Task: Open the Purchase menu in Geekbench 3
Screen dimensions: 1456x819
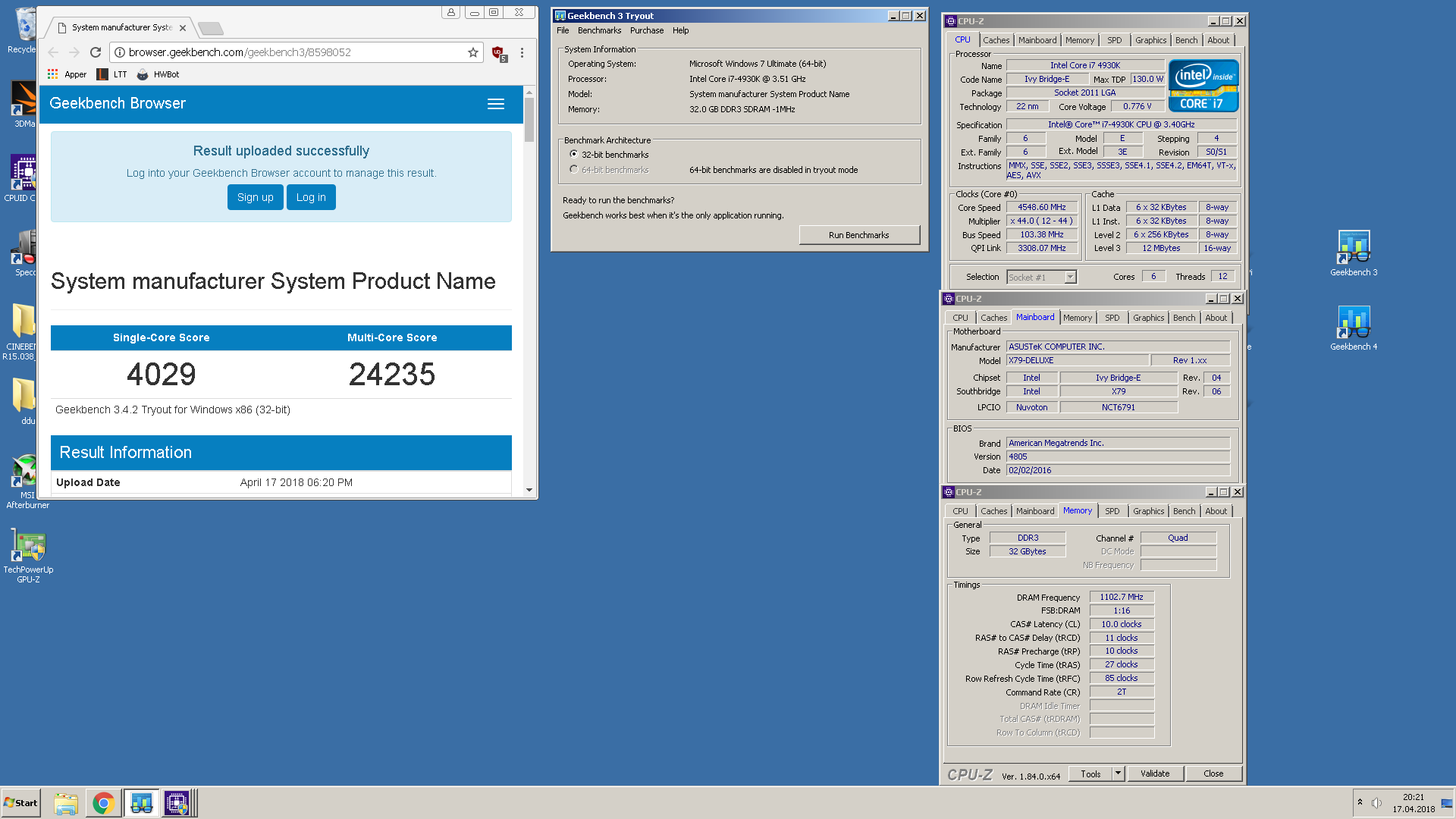Action: (x=647, y=30)
